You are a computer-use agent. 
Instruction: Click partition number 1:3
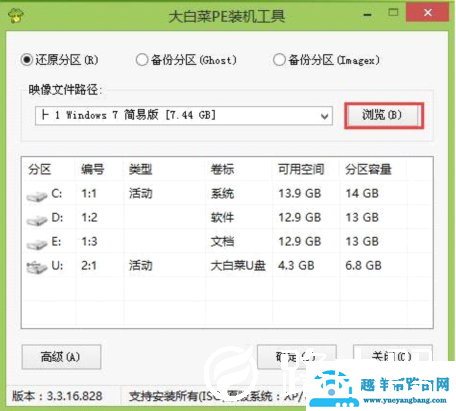coord(89,241)
